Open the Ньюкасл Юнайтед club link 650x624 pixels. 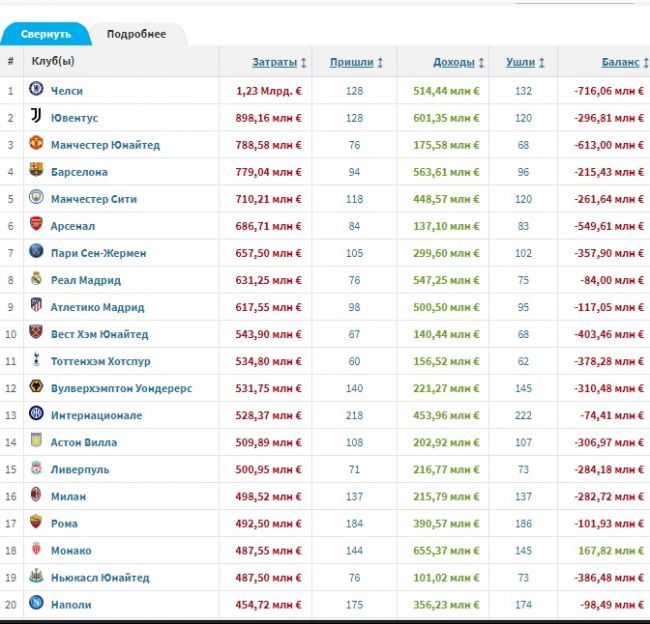tap(100, 578)
